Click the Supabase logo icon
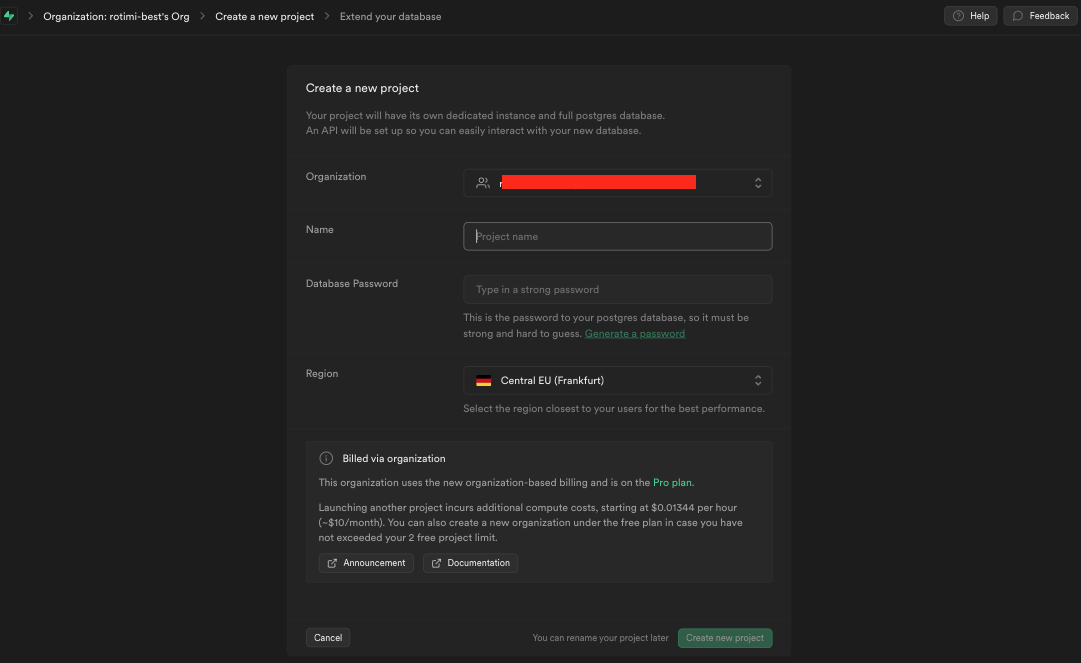This screenshot has height=663, width=1081. coord(10,16)
